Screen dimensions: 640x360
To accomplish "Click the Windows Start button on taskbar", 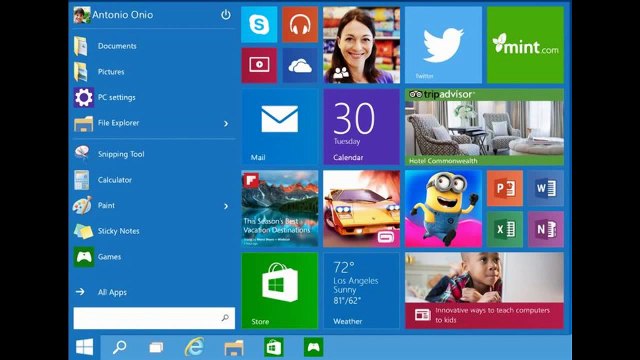I will tap(84, 347).
